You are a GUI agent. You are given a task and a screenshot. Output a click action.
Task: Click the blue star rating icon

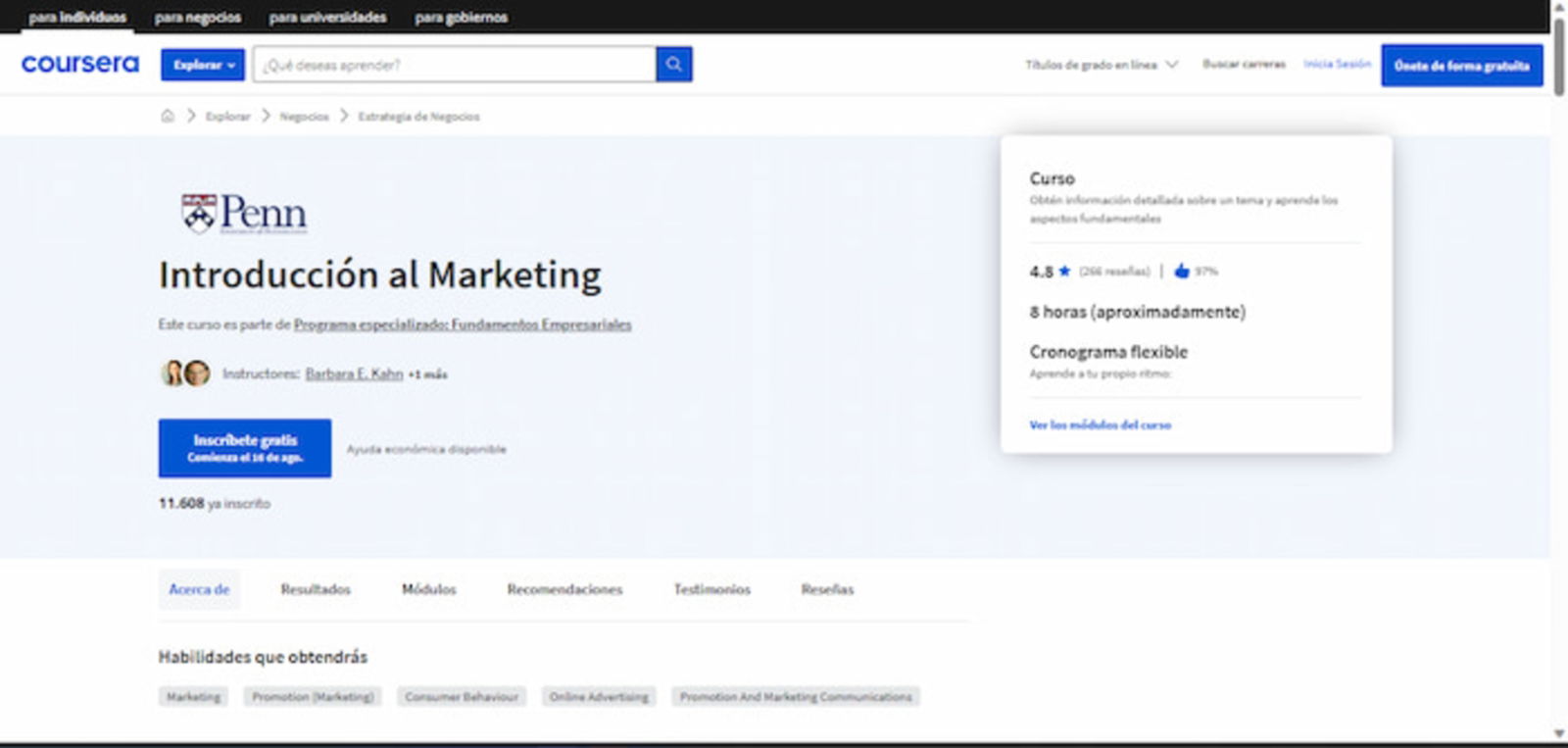click(1064, 271)
